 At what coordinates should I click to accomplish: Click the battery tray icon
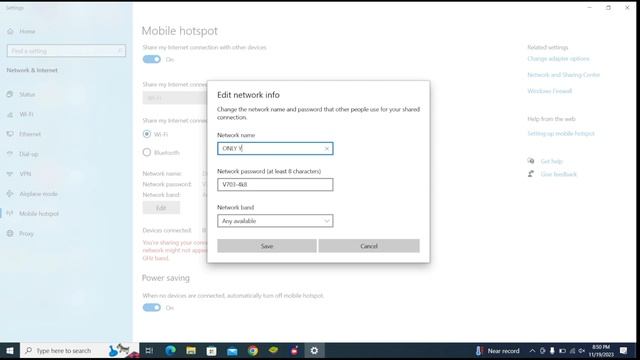coord(562,351)
